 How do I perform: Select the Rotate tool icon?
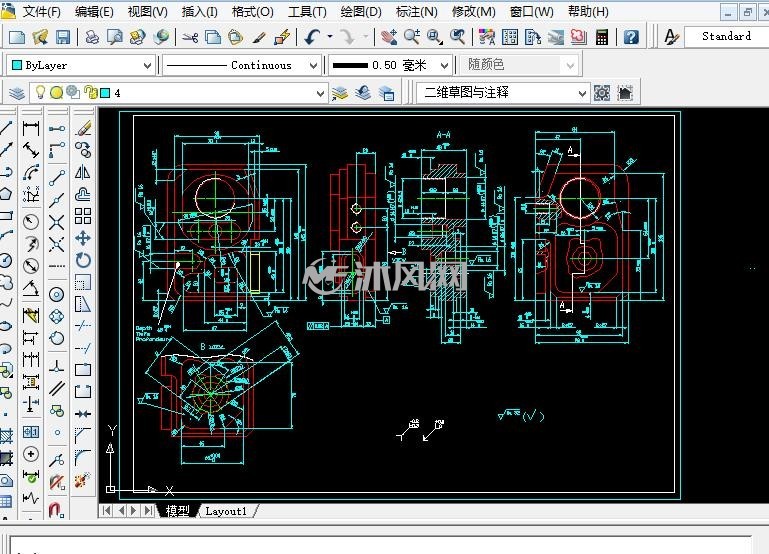(x=83, y=260)
